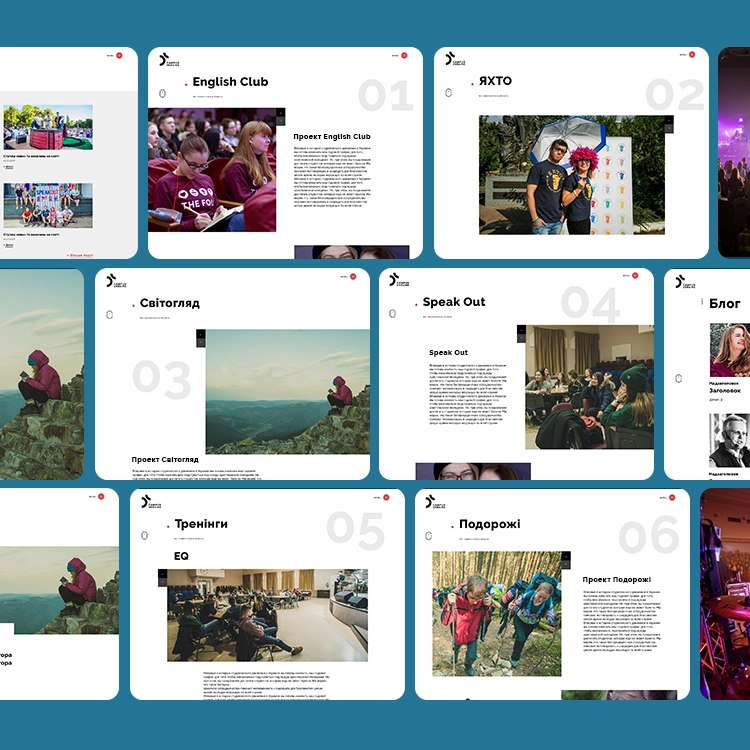Click the logo on the ЯХТО page

coord(454,60)
